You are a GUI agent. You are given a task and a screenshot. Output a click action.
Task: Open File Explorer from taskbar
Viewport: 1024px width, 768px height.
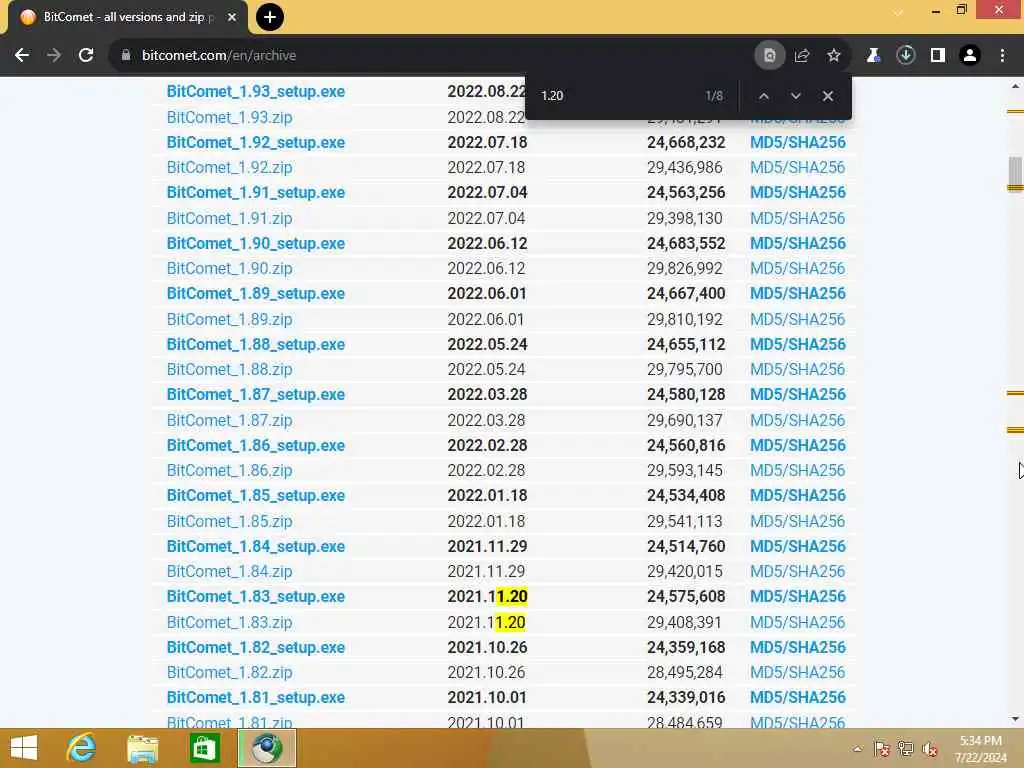coord(142,748)
